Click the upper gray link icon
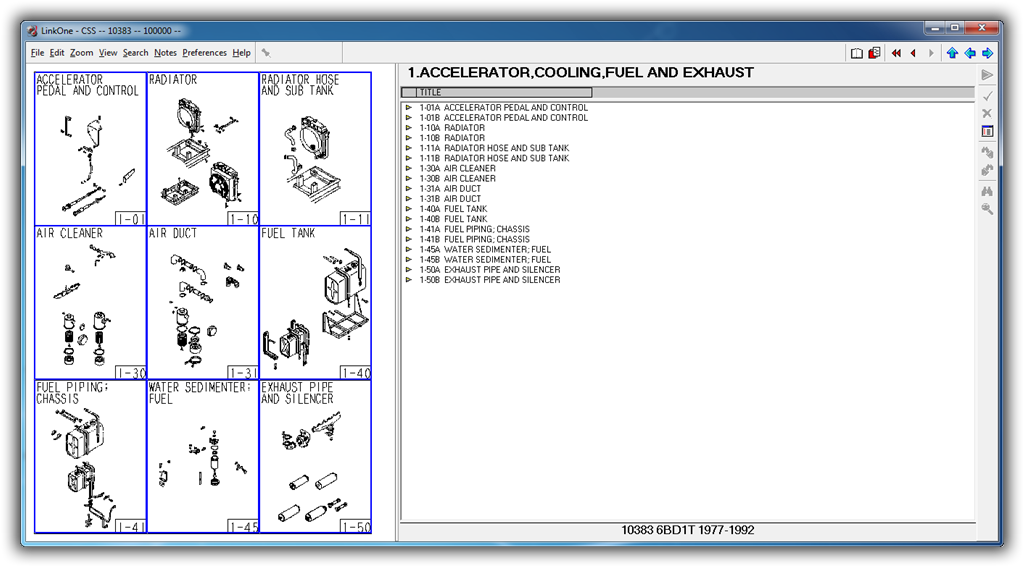The height and width of the screenshot is (567, 1024). (987, 152)
